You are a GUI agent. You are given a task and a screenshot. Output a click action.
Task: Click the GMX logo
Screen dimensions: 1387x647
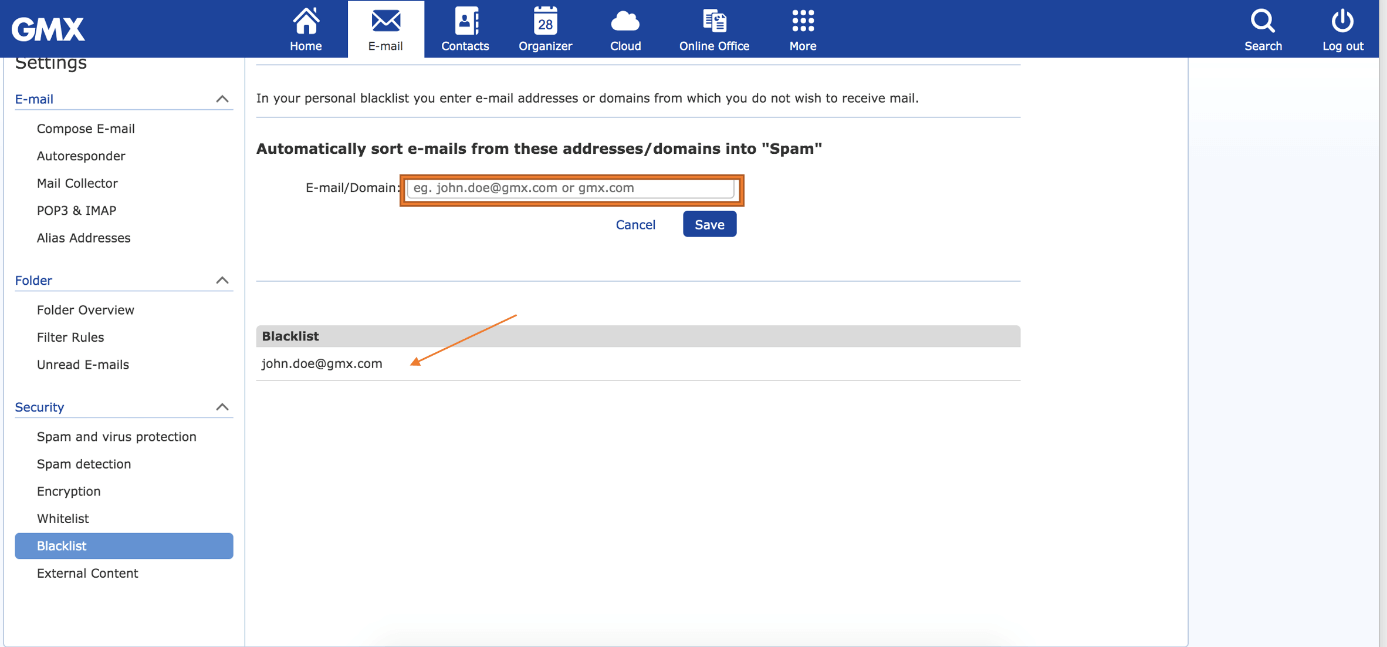click(48, 29)
